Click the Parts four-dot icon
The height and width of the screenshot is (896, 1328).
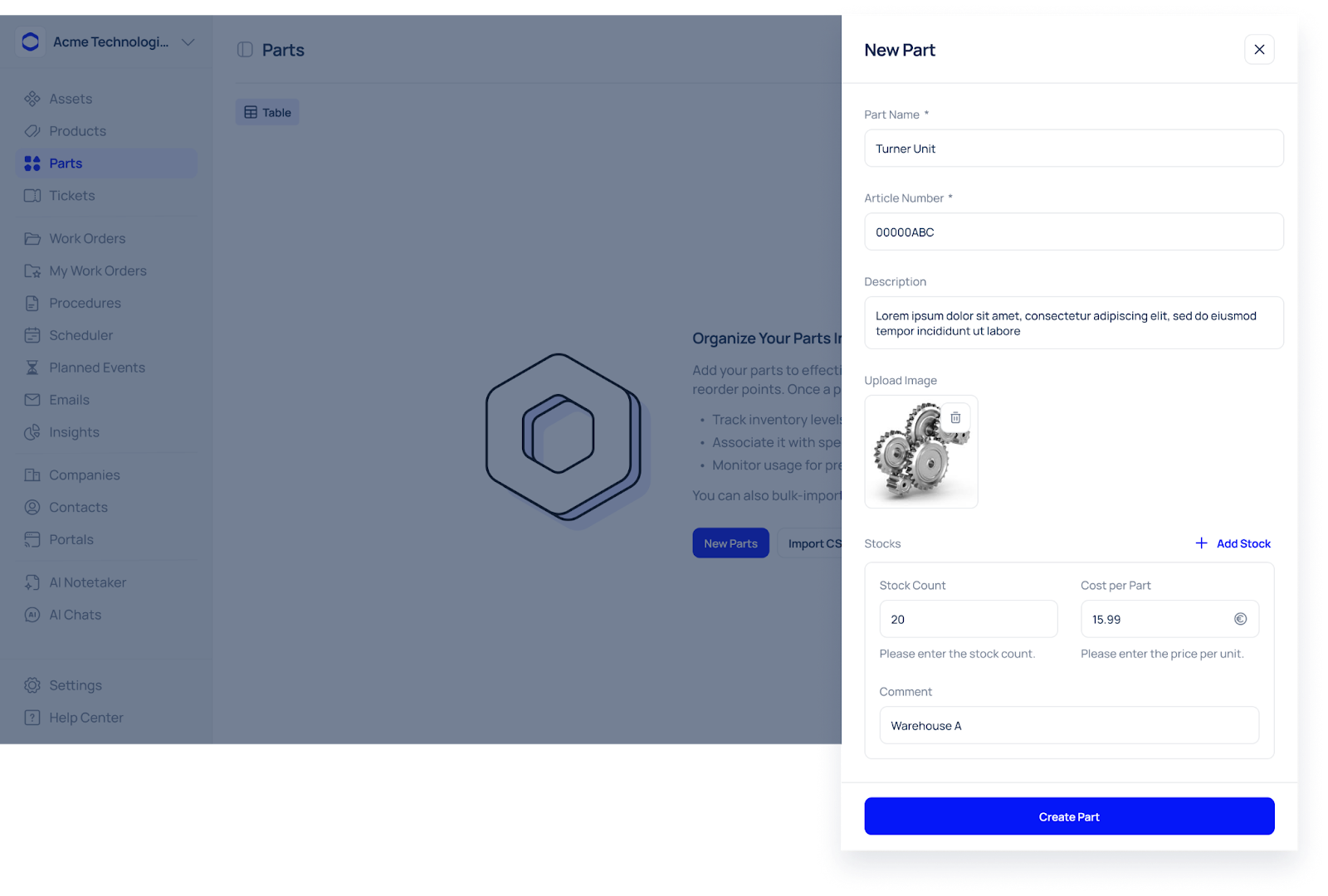coord(32,163)
